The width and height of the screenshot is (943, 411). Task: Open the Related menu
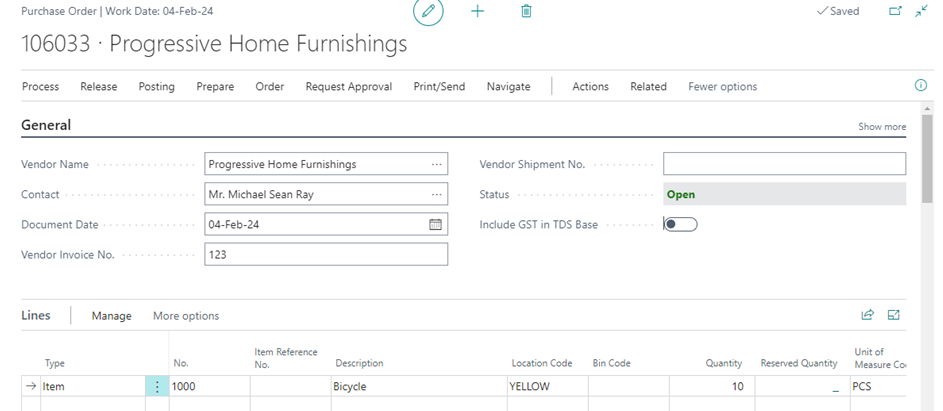coord(648,87)
